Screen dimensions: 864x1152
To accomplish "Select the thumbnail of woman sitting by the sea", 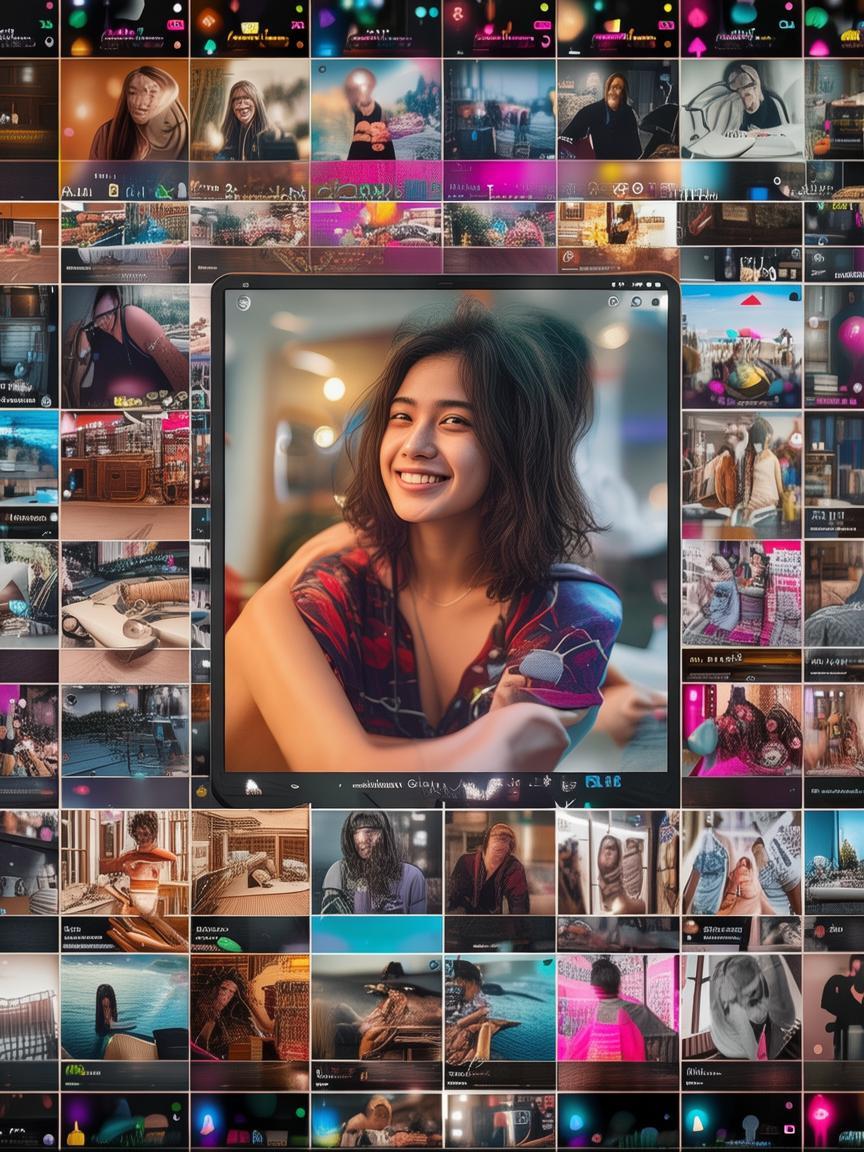I will (x=124, y=1008).
